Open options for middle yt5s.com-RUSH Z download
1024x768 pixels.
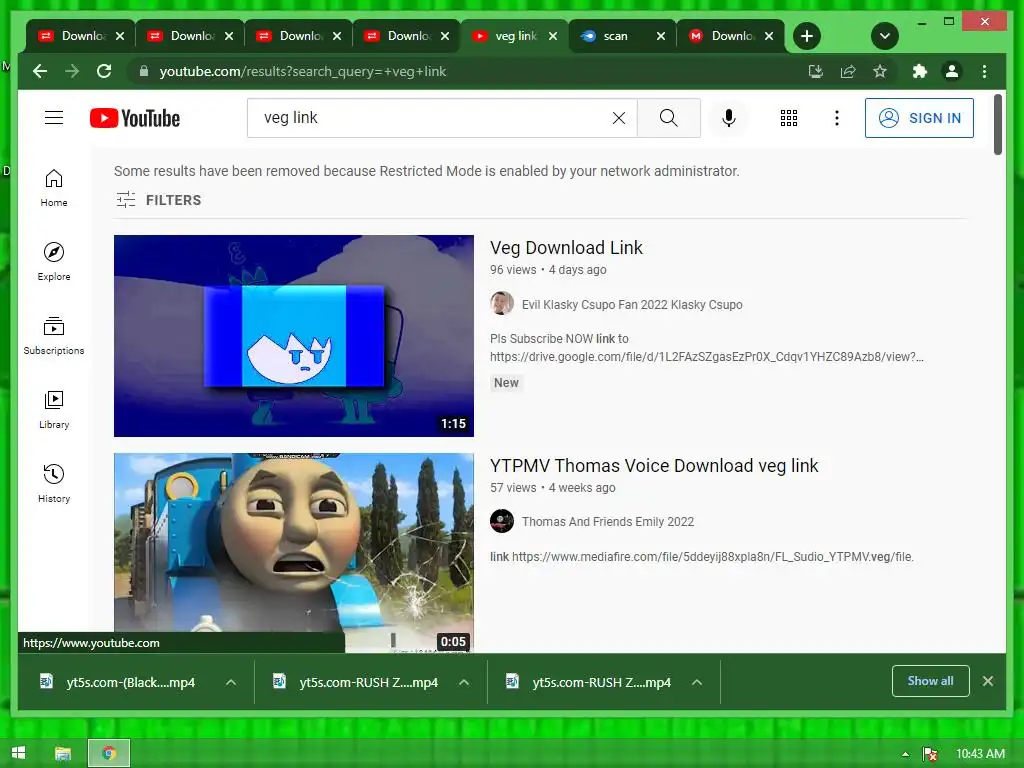click(464, 682)
